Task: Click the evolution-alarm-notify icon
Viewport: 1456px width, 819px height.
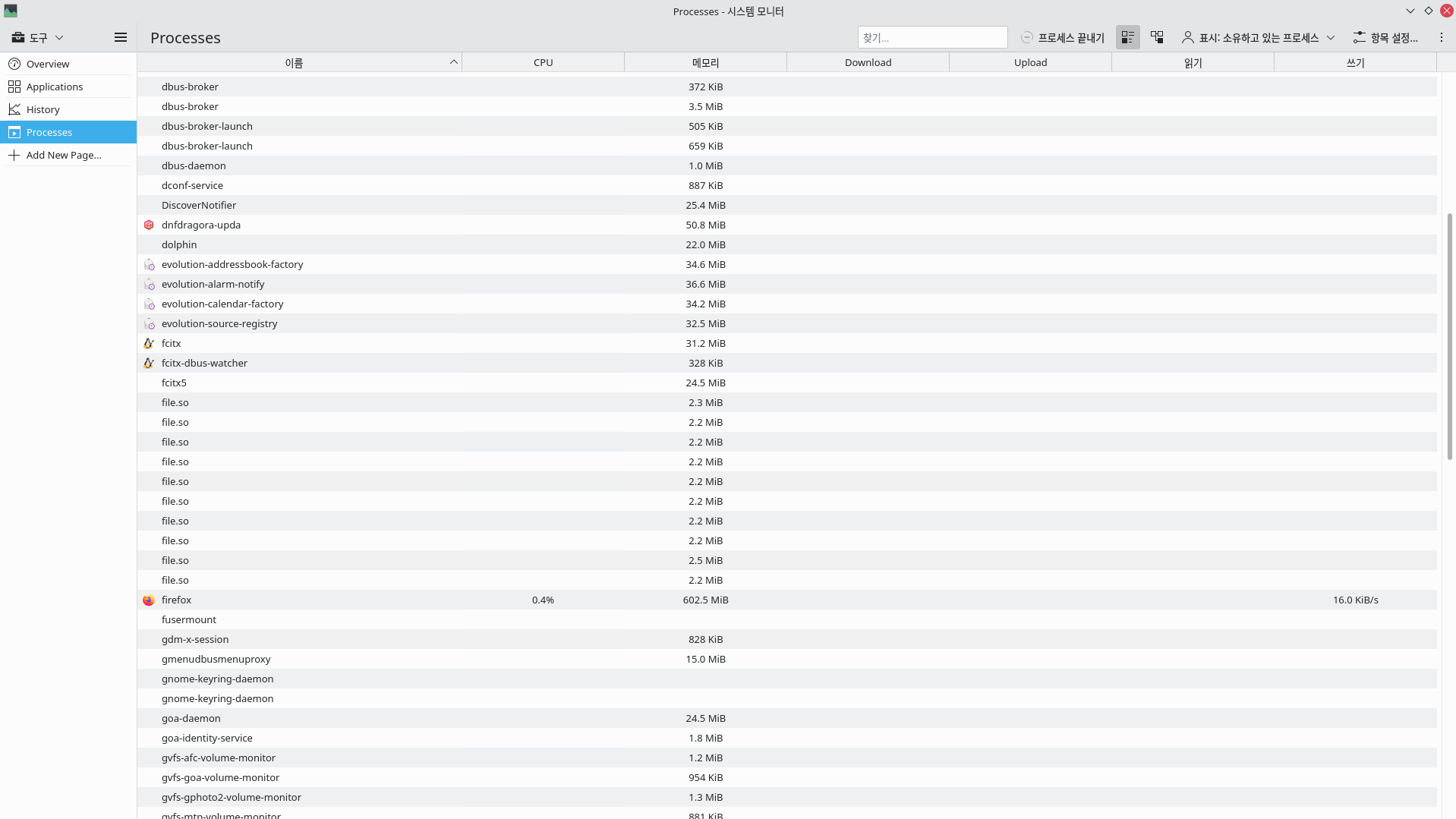Action: coord(149,284)
